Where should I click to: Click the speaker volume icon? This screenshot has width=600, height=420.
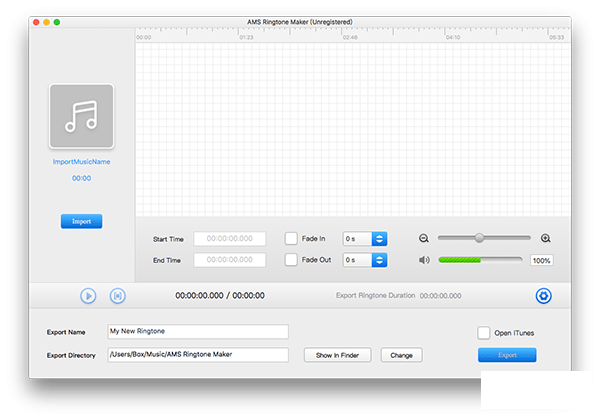424,260
